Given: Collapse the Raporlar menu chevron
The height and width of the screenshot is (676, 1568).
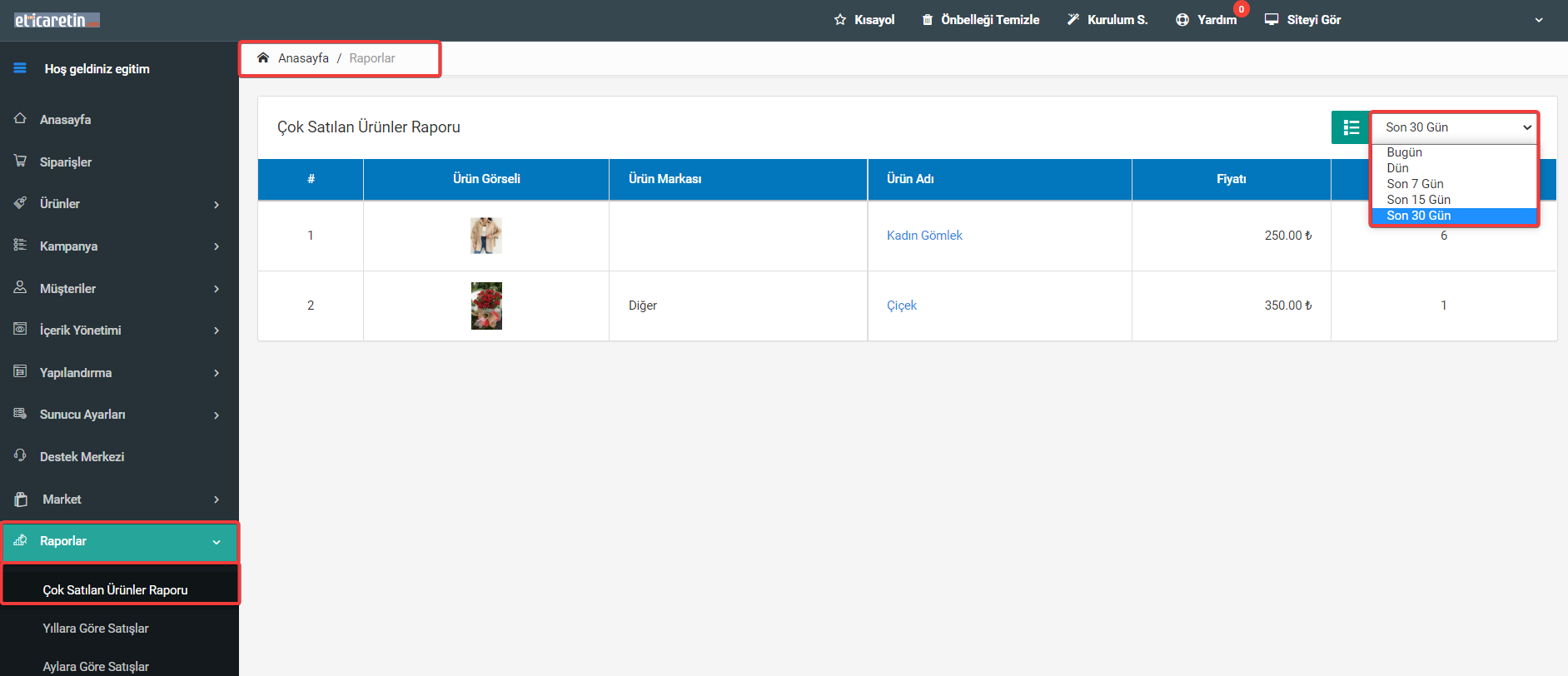Looking at the screenshot, I should [x=217, y=542].
